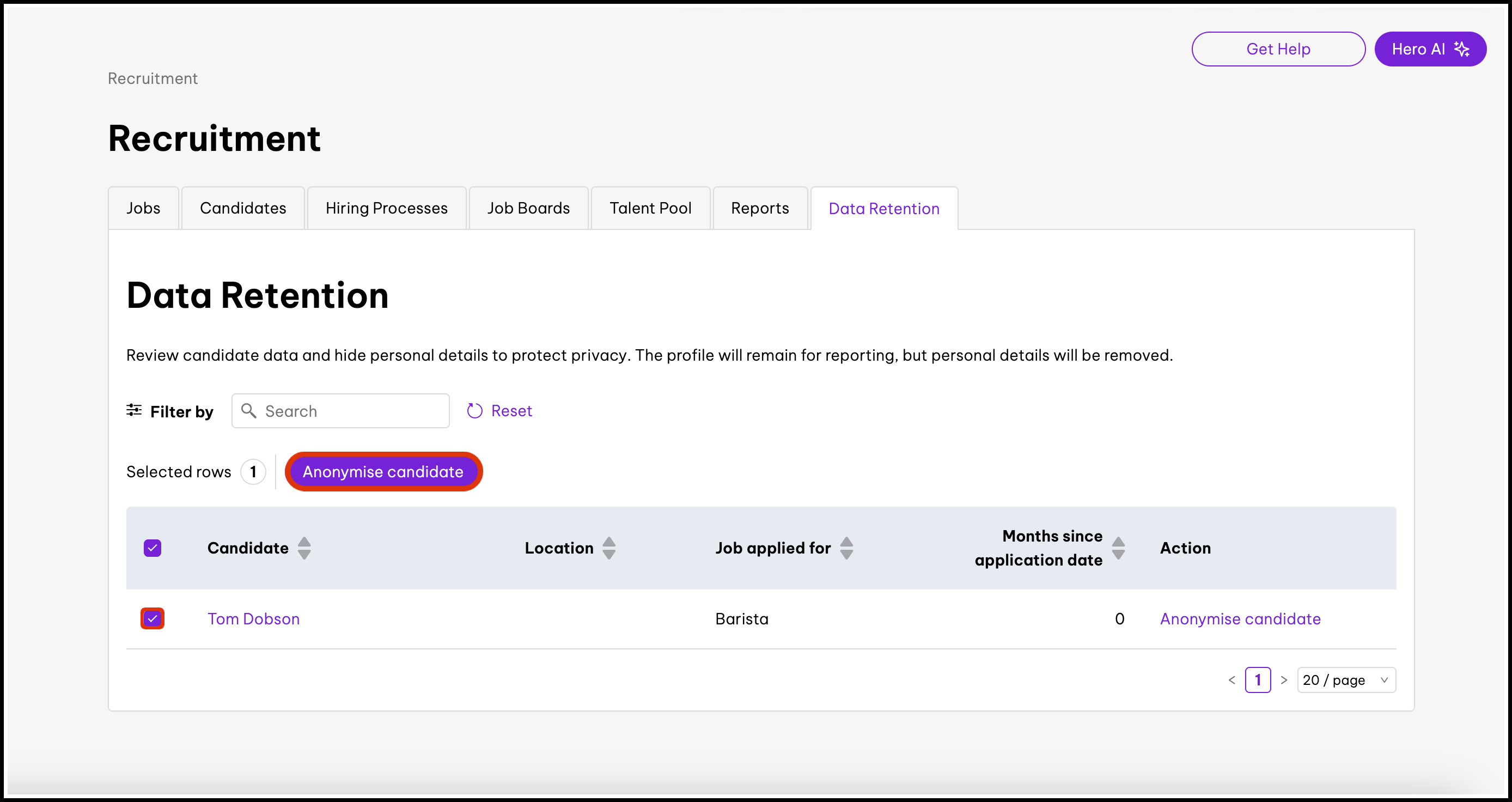Sort by Months since application date

[x=1118, y=548]
